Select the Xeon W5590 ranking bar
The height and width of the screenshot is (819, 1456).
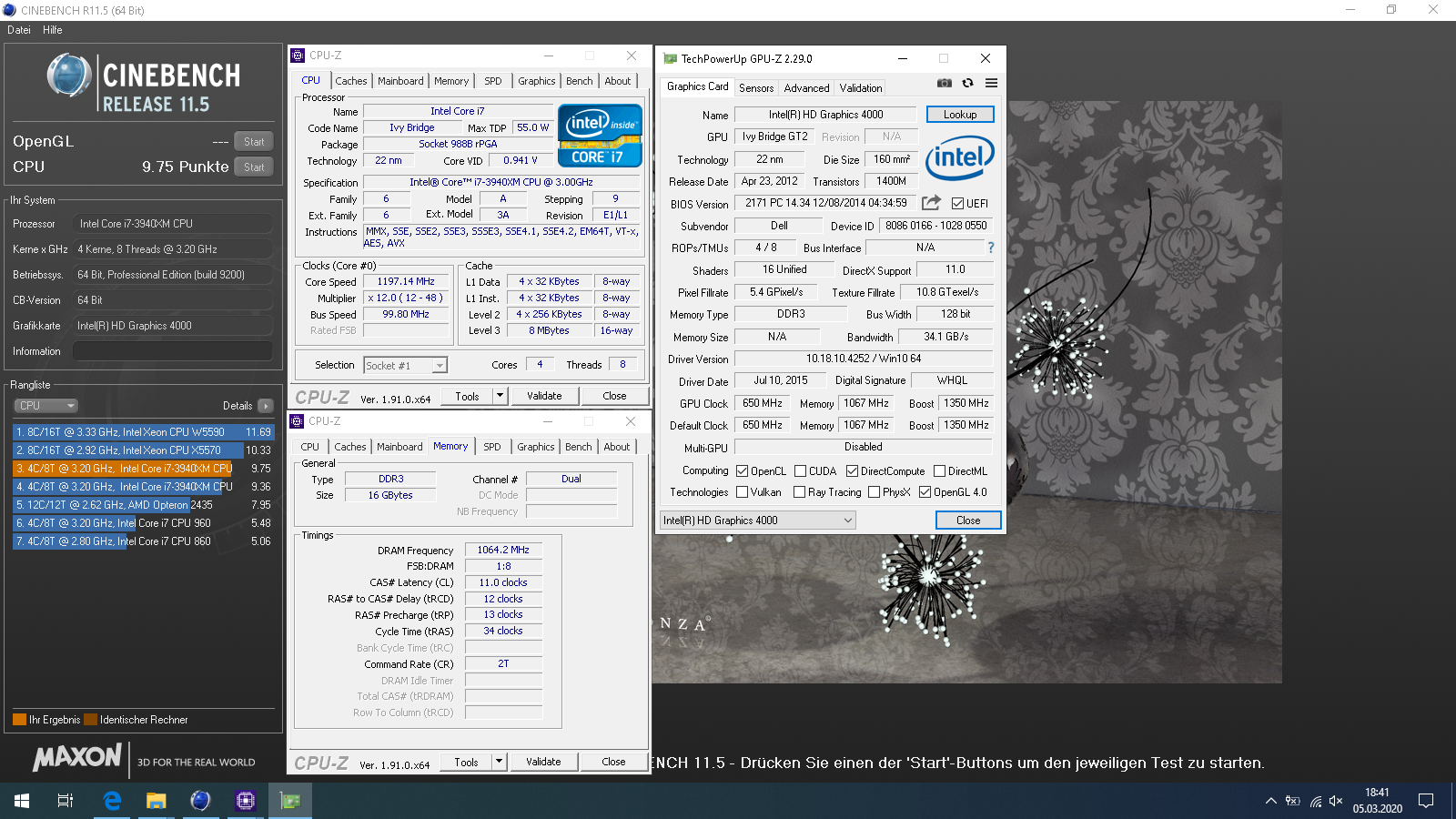tap(144, 432)
